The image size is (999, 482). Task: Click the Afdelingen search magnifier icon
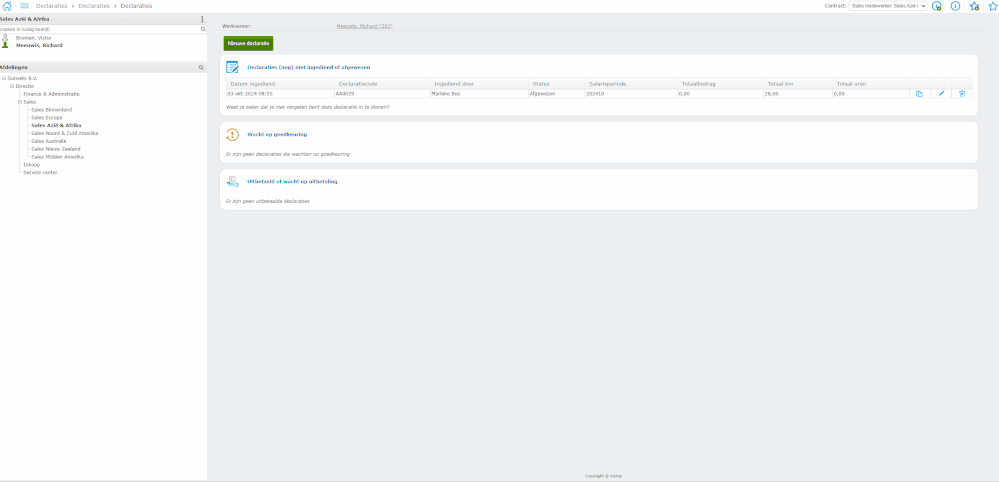[x=201, y=67]
